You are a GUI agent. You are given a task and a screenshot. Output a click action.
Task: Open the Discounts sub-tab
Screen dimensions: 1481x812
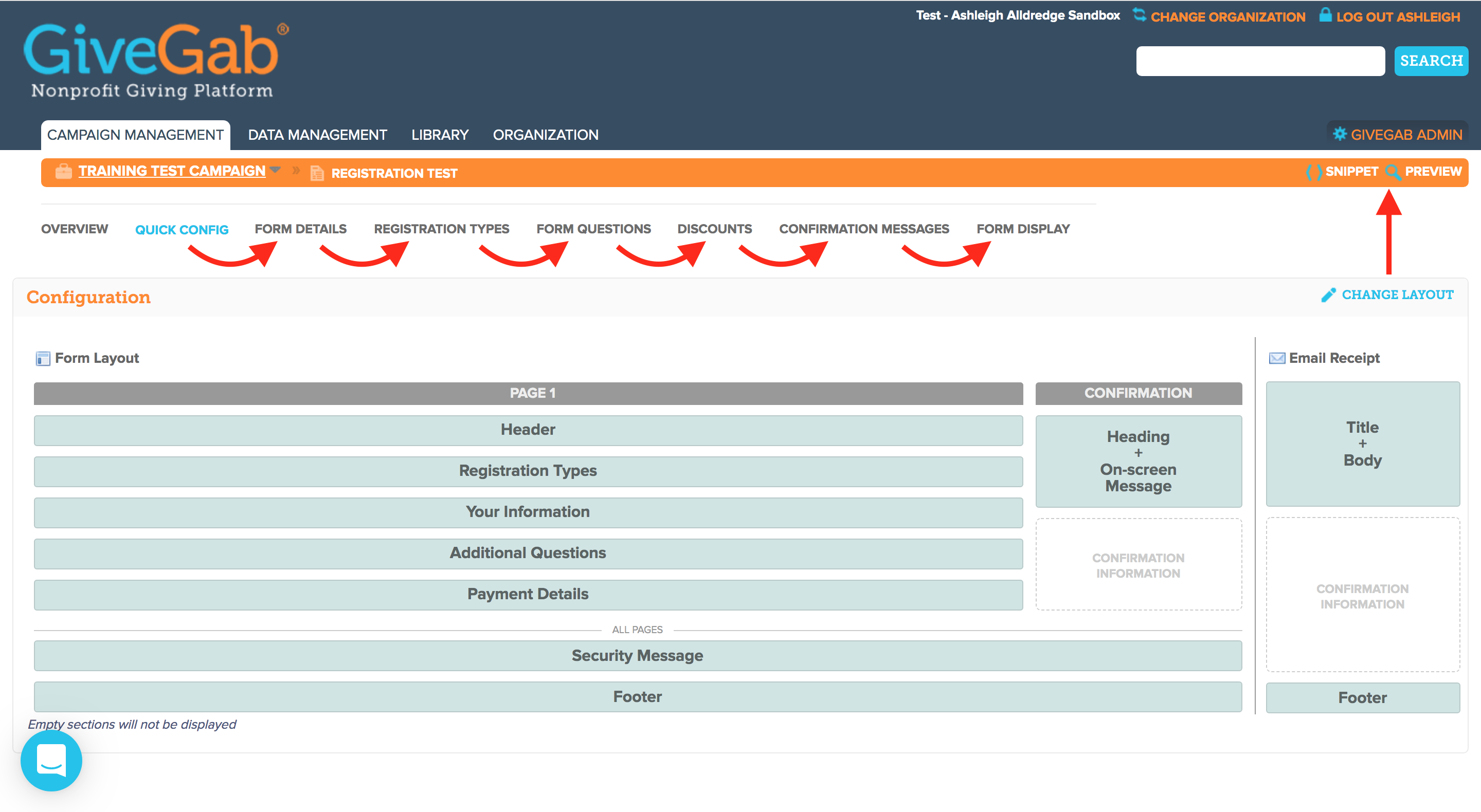715,229
